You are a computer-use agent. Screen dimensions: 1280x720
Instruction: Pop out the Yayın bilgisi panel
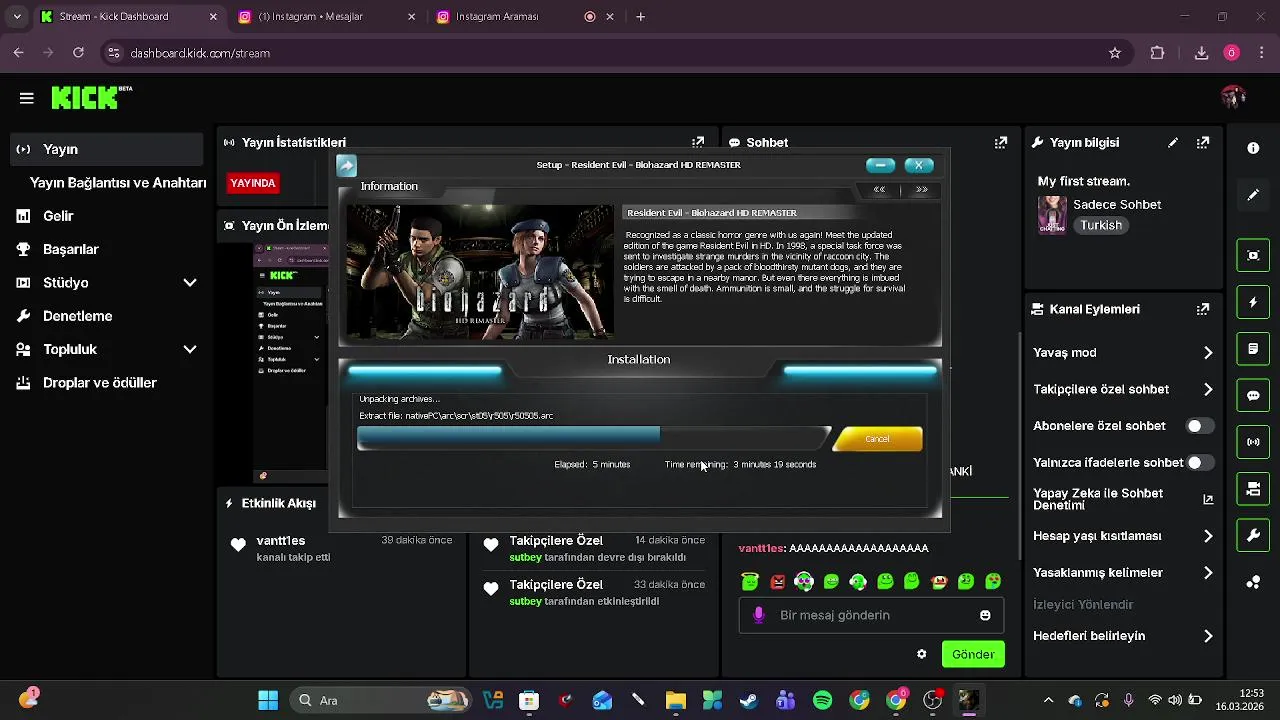(1203, 143)
